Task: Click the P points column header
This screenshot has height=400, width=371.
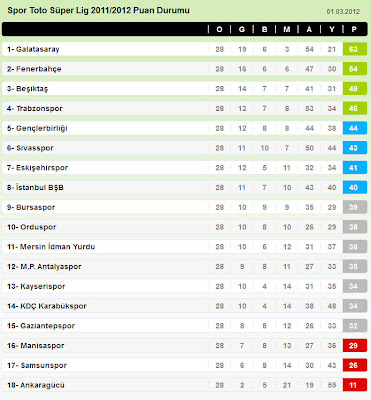Action: [x=354, y=29]
